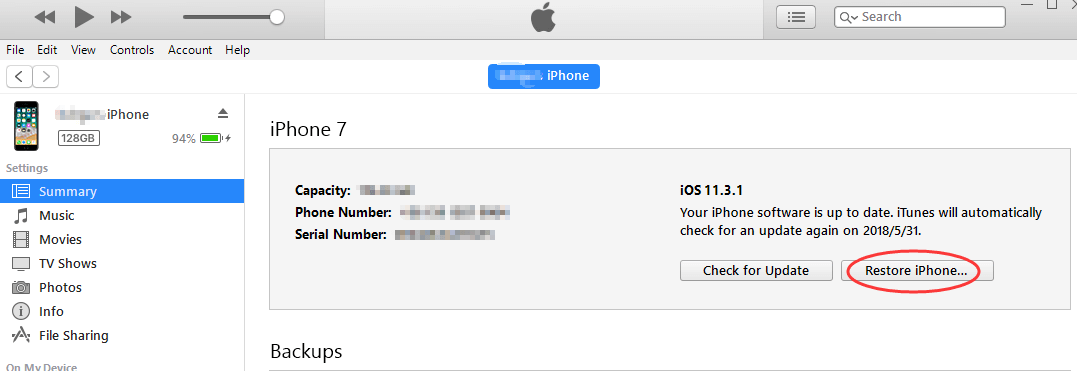Click the Restore iPhone... button
Screen dimensions: 1077x371
click(x=917, y=271)
